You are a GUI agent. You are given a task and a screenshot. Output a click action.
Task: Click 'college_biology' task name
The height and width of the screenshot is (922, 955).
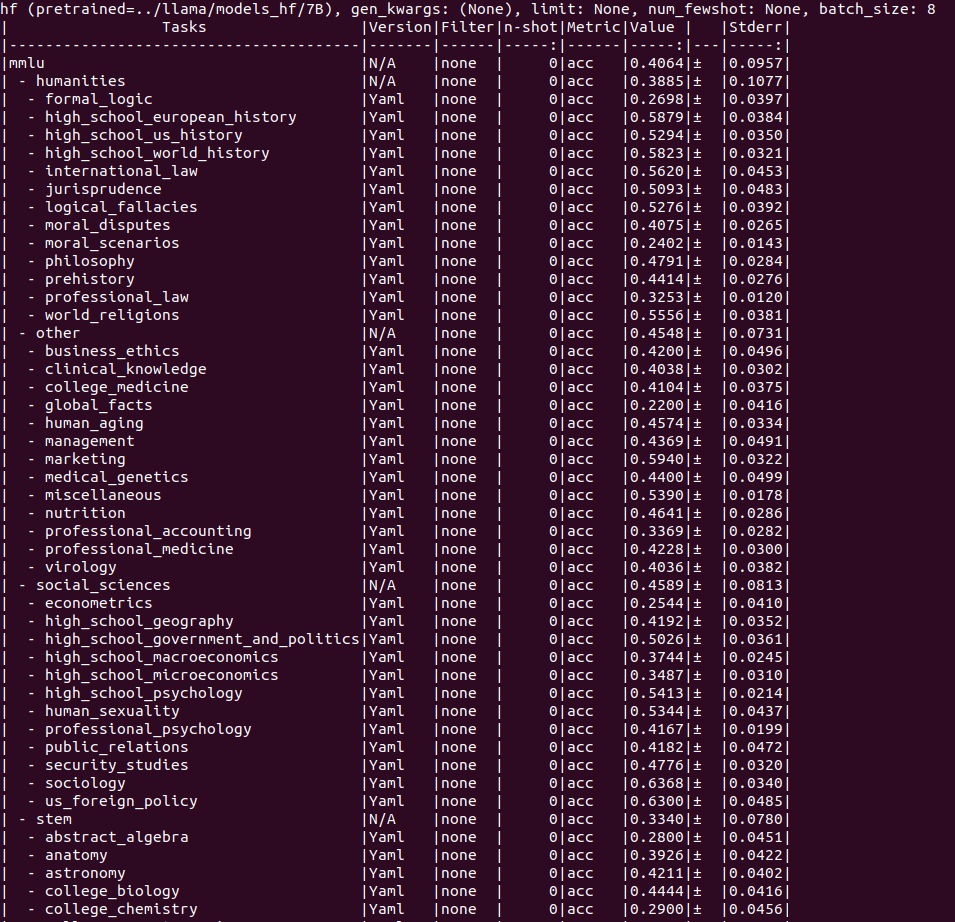112,891
